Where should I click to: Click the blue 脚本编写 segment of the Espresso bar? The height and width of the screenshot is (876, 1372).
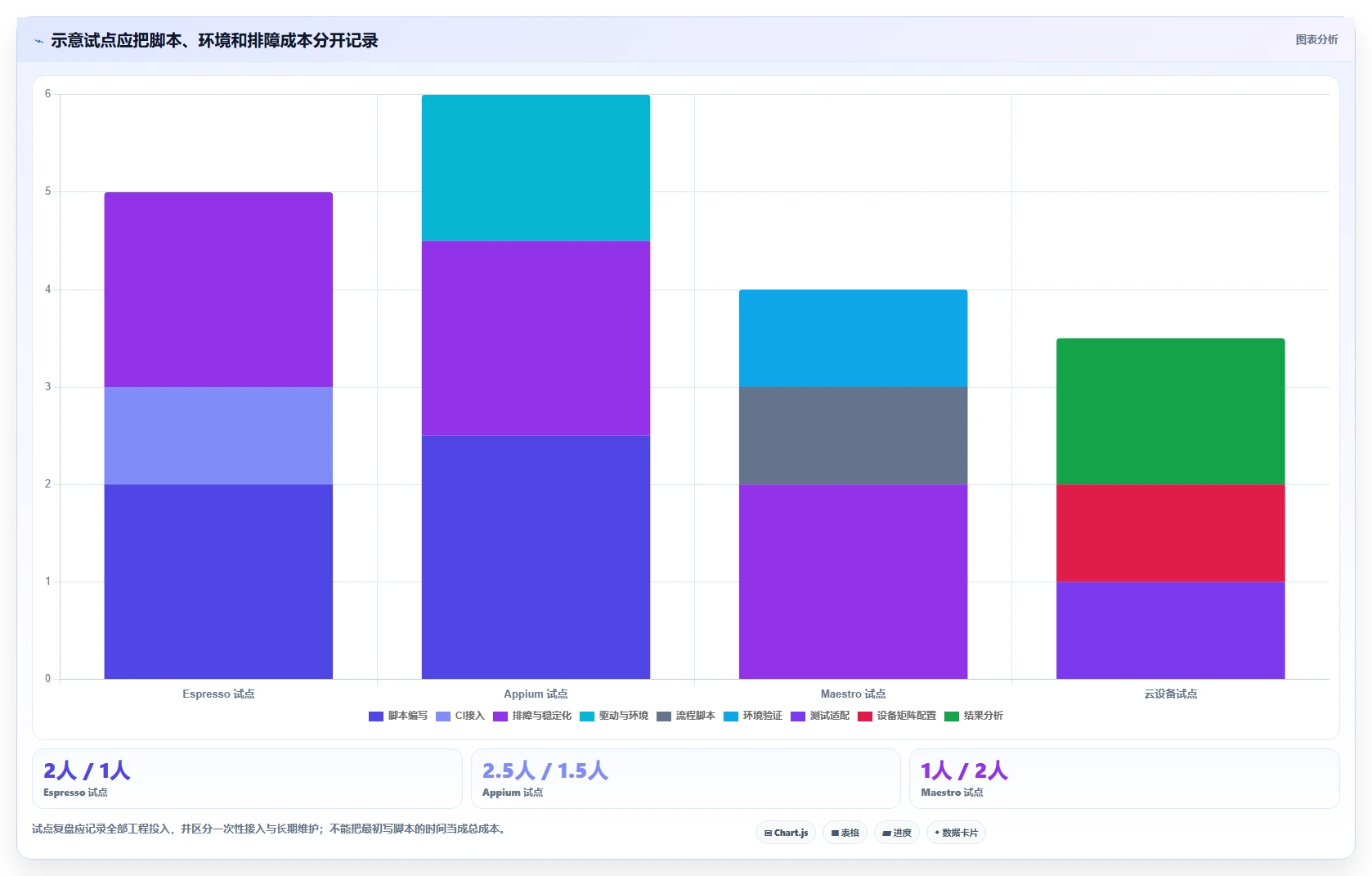218,582
